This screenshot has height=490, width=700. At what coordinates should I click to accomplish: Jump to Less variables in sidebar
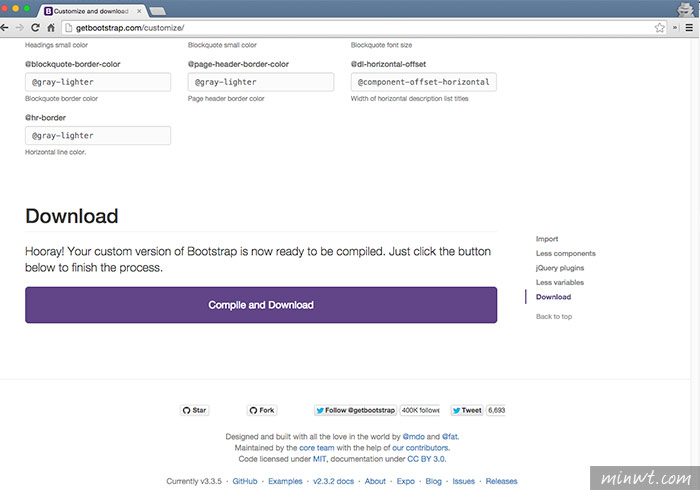tap(560, 282)
